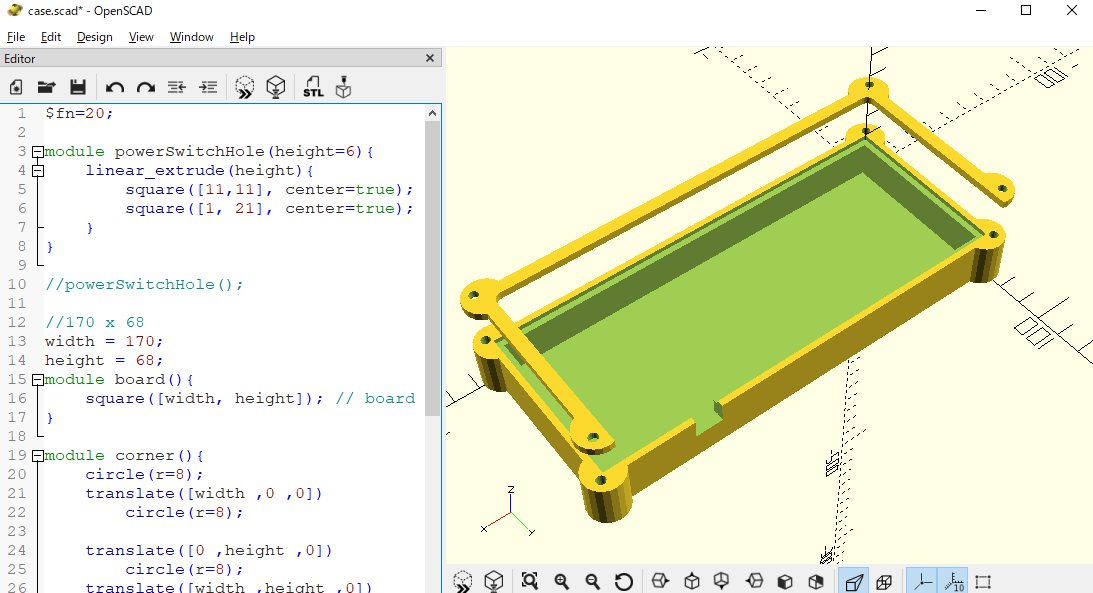Click the 'translate([width ,0 ,0])' line
1093x593 pixels.
(x=204, y=493)
